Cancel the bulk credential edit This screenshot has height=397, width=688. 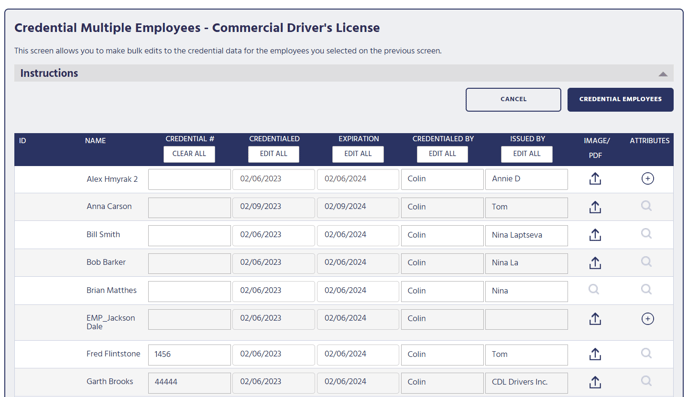click(x=513, y=100)
